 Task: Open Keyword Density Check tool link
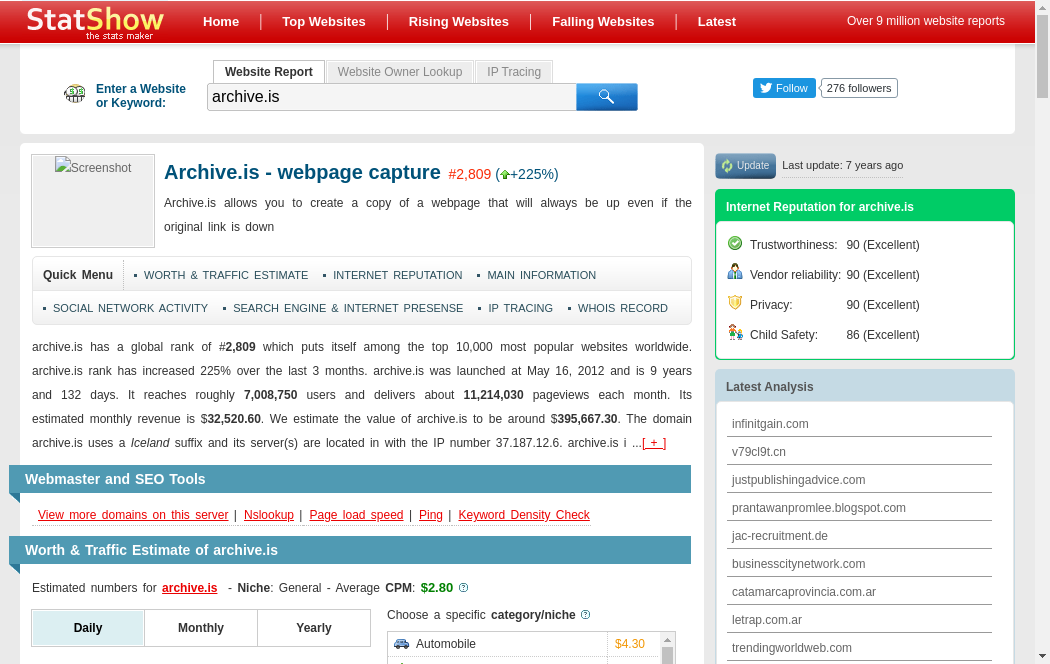[524, 515]
